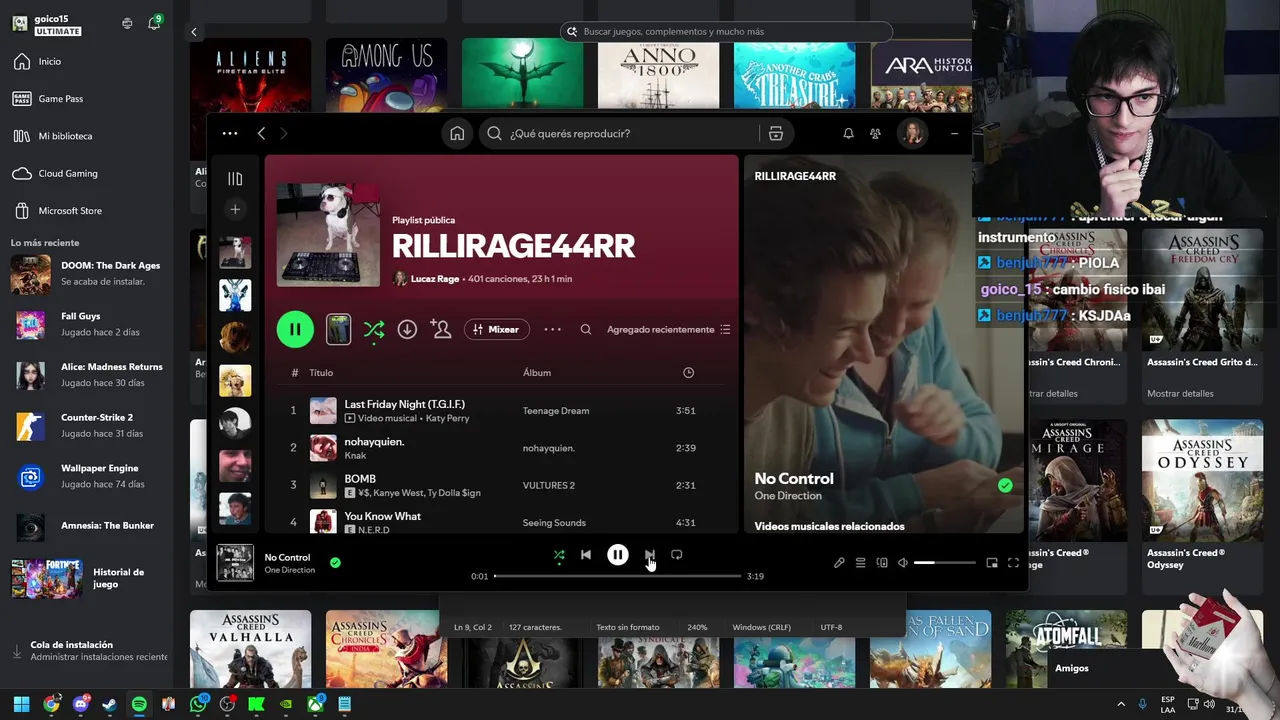Open playback queue icon

pos(860,563)
